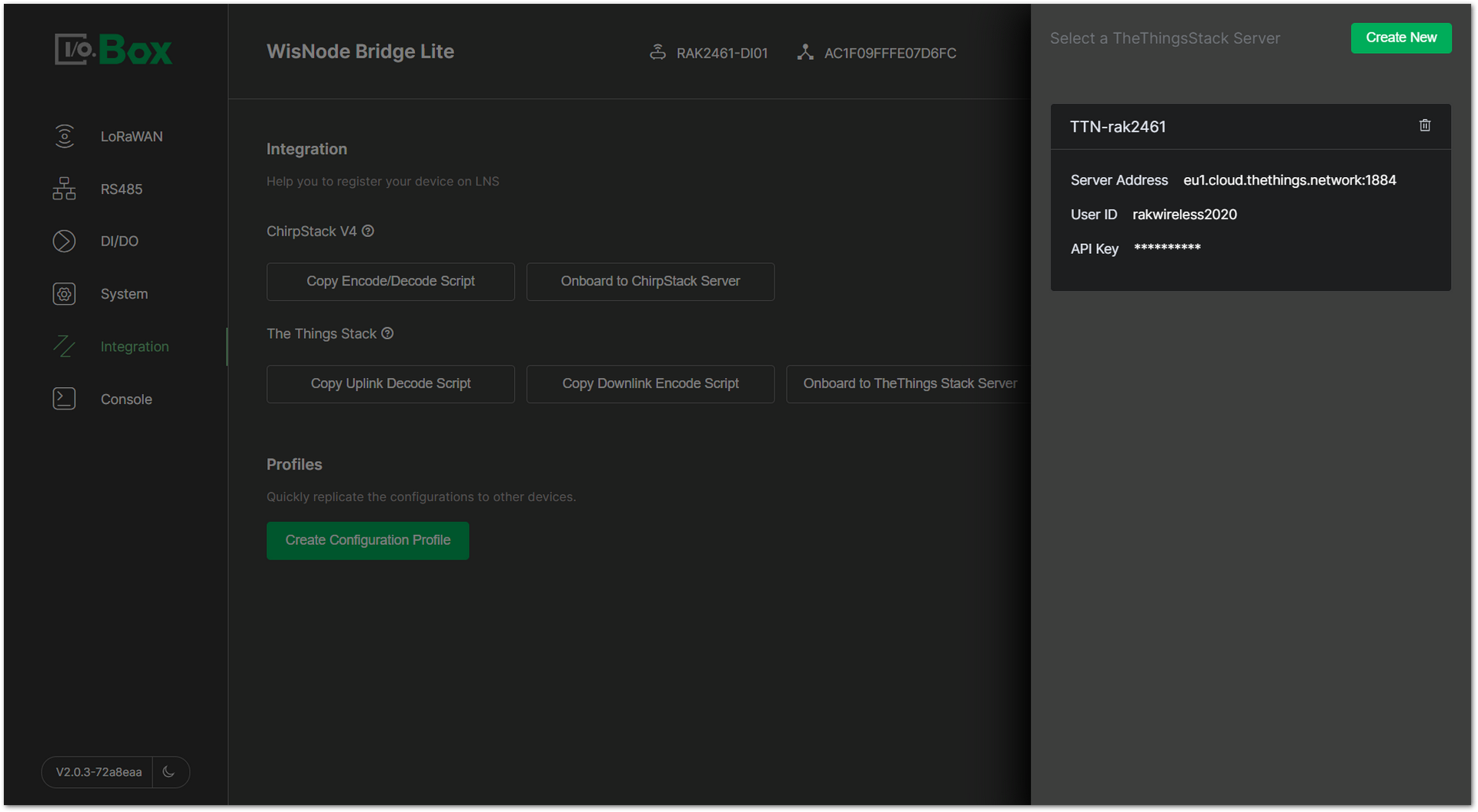Image resolution: width=1478 pixels, height=812 pixels.
Task: Click the IO.Box logo
Action: [113, 50]
